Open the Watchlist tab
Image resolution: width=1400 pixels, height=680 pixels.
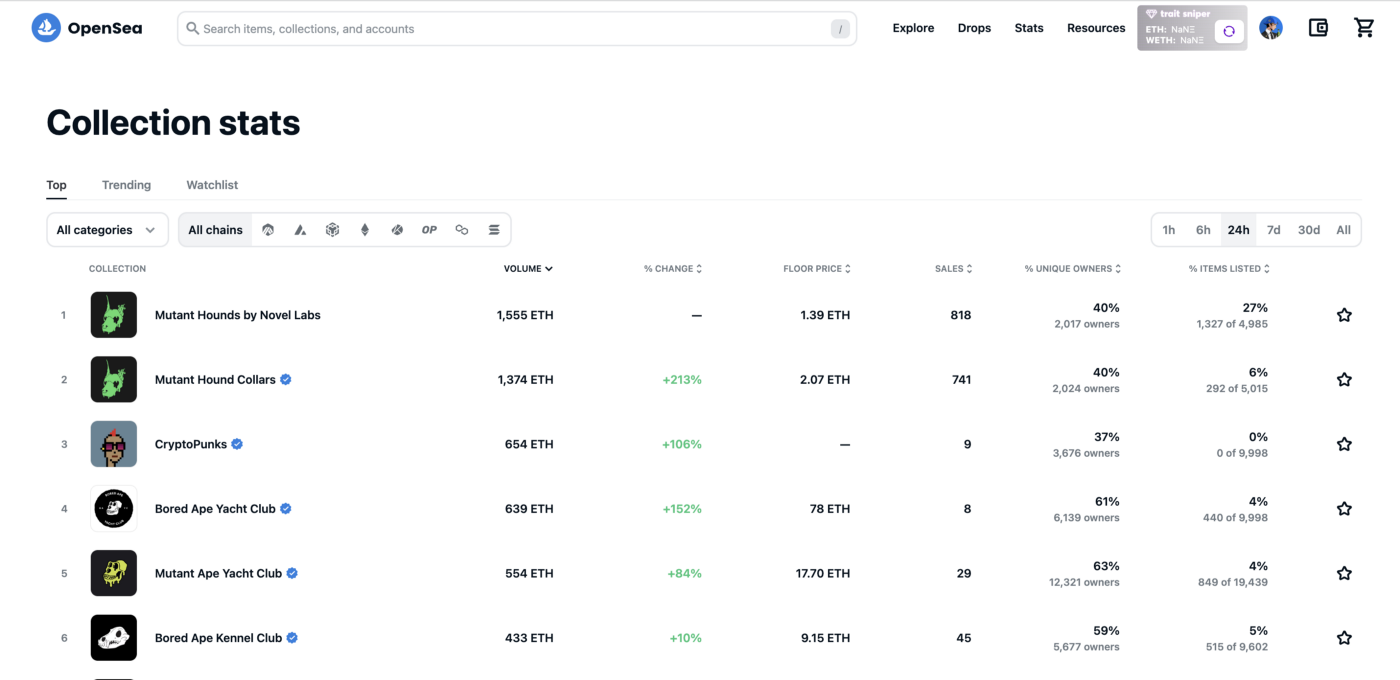212,185
